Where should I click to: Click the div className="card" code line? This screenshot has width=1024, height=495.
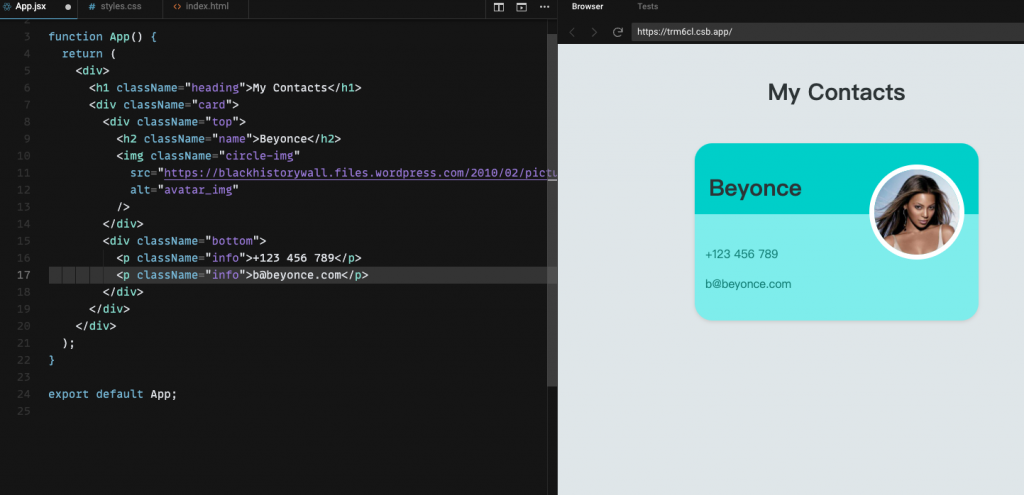click(x=164, y=104)
